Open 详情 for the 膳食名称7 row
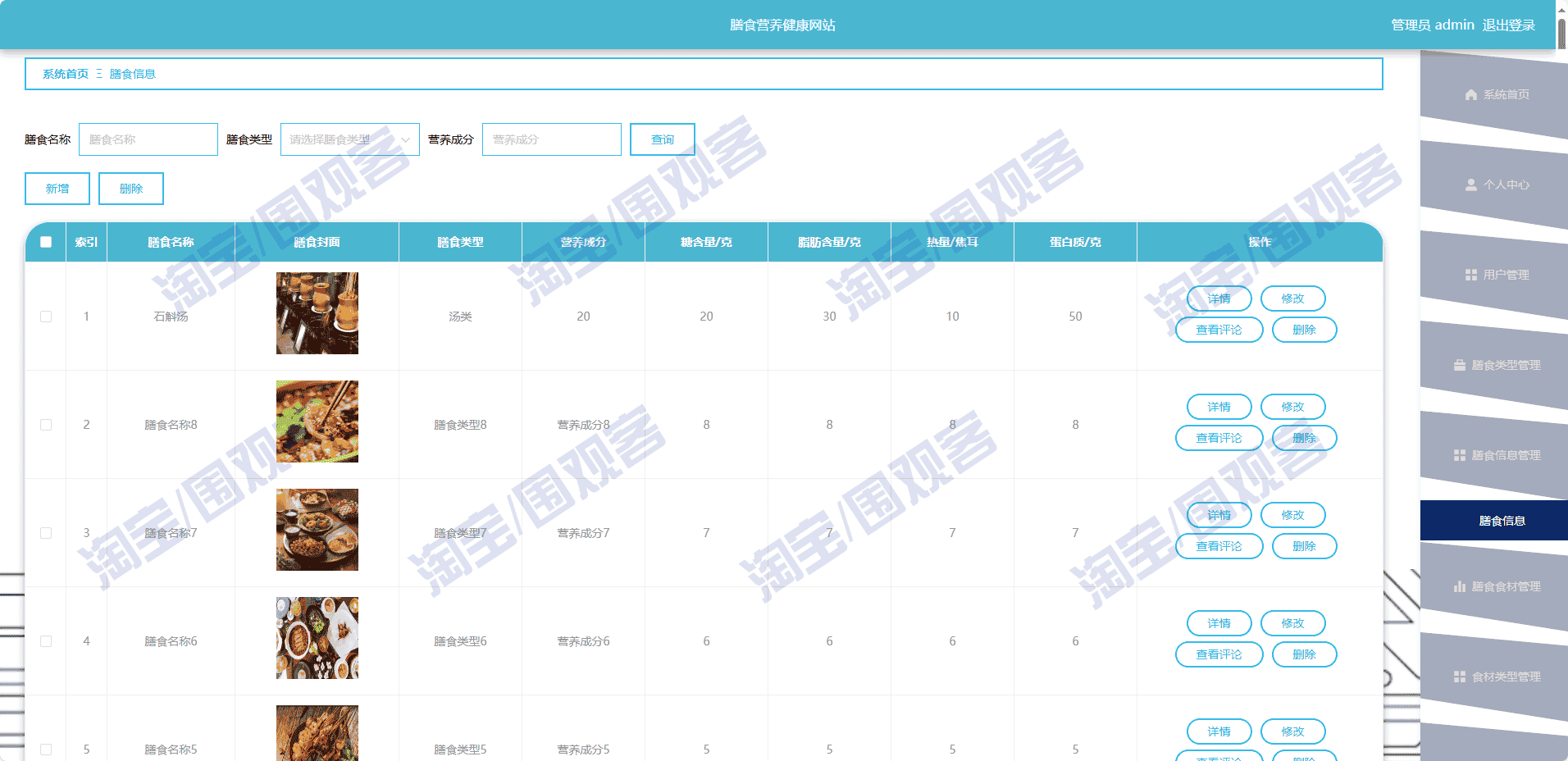1568x761 pixels. click(1219, 515)
